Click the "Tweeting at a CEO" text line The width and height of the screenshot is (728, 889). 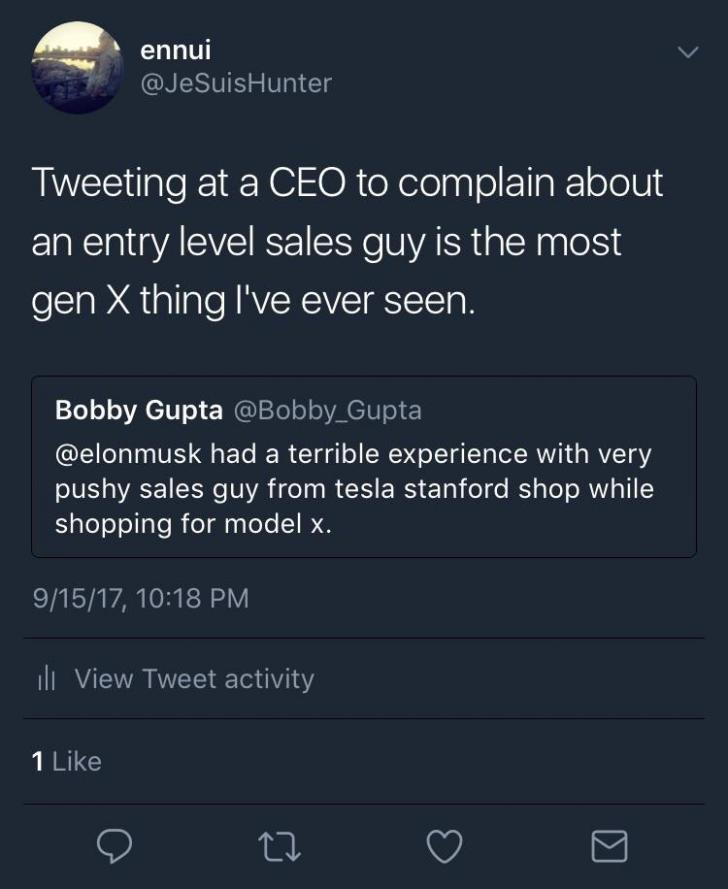tap(347, 183)
